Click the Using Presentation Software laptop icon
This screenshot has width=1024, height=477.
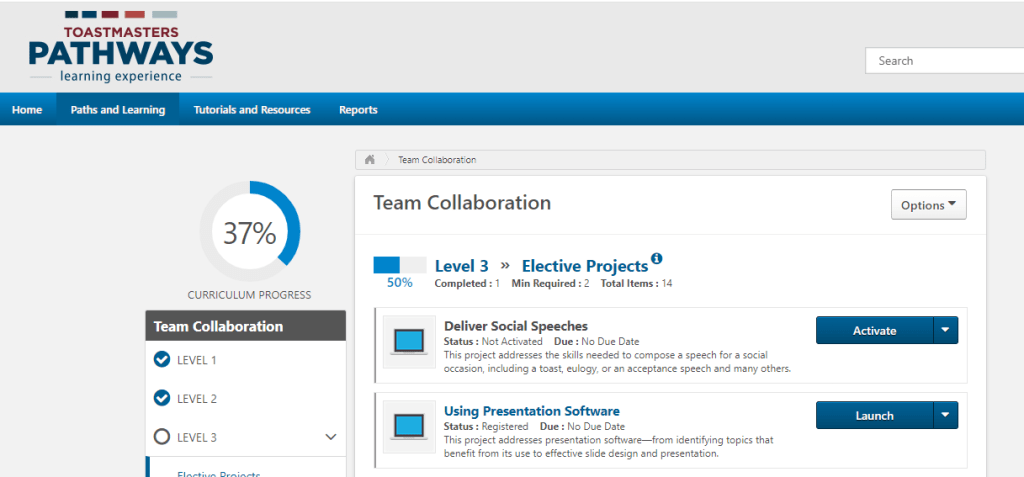click(x=409, y=427)
